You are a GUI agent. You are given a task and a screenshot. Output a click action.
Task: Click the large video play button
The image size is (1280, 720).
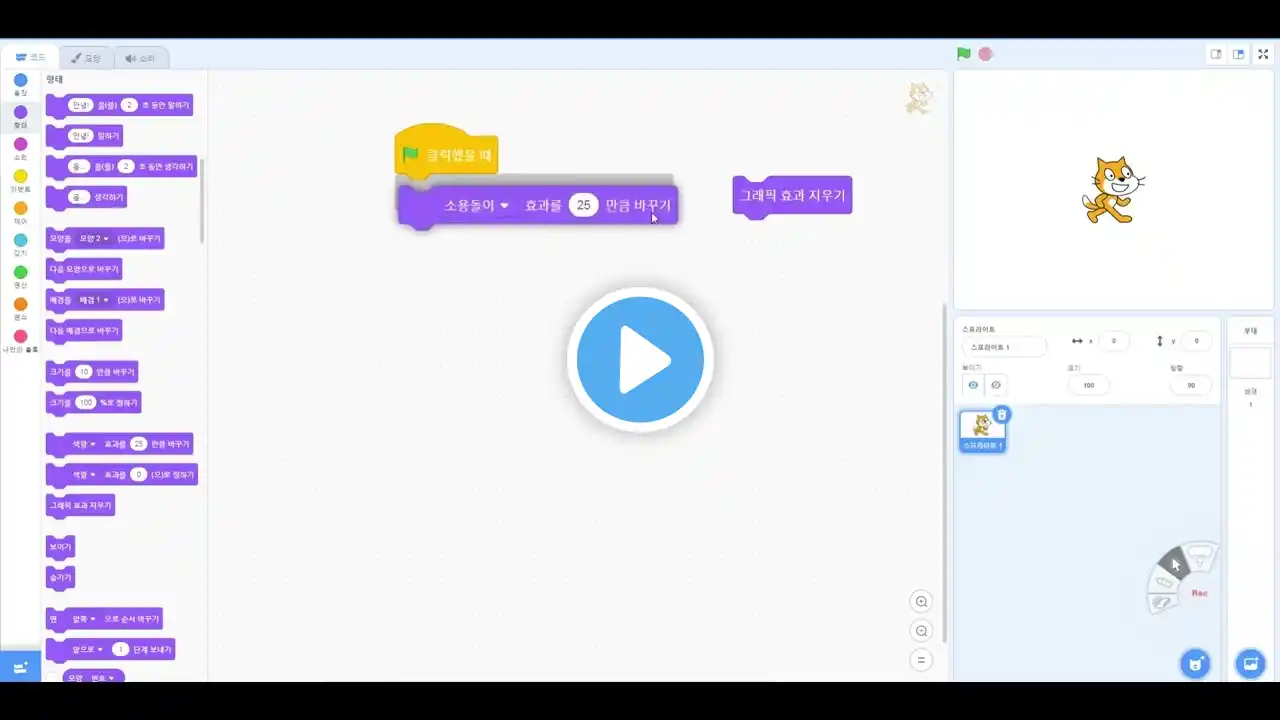pyautogui.click(x=640, y=360)
